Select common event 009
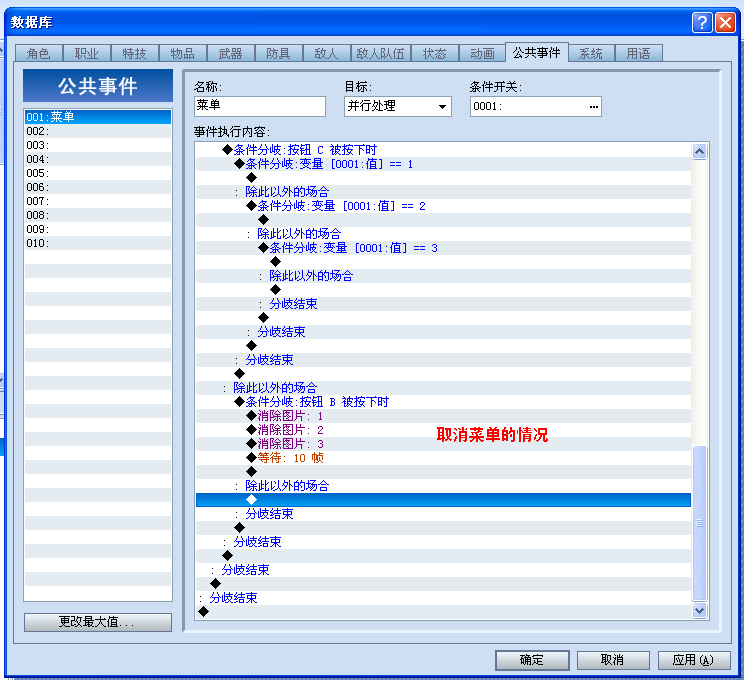The width and height of the screenshot is (744, 680). pyautogui.click(x=98, y=229)
